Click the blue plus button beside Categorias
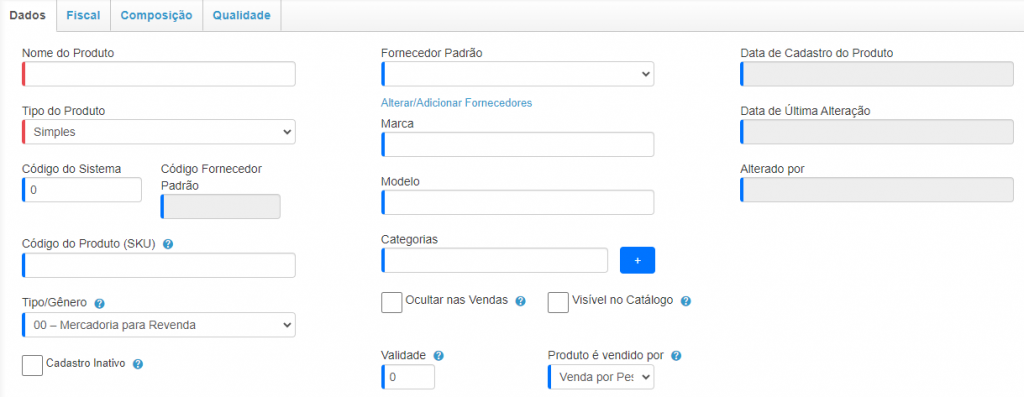 637,260
